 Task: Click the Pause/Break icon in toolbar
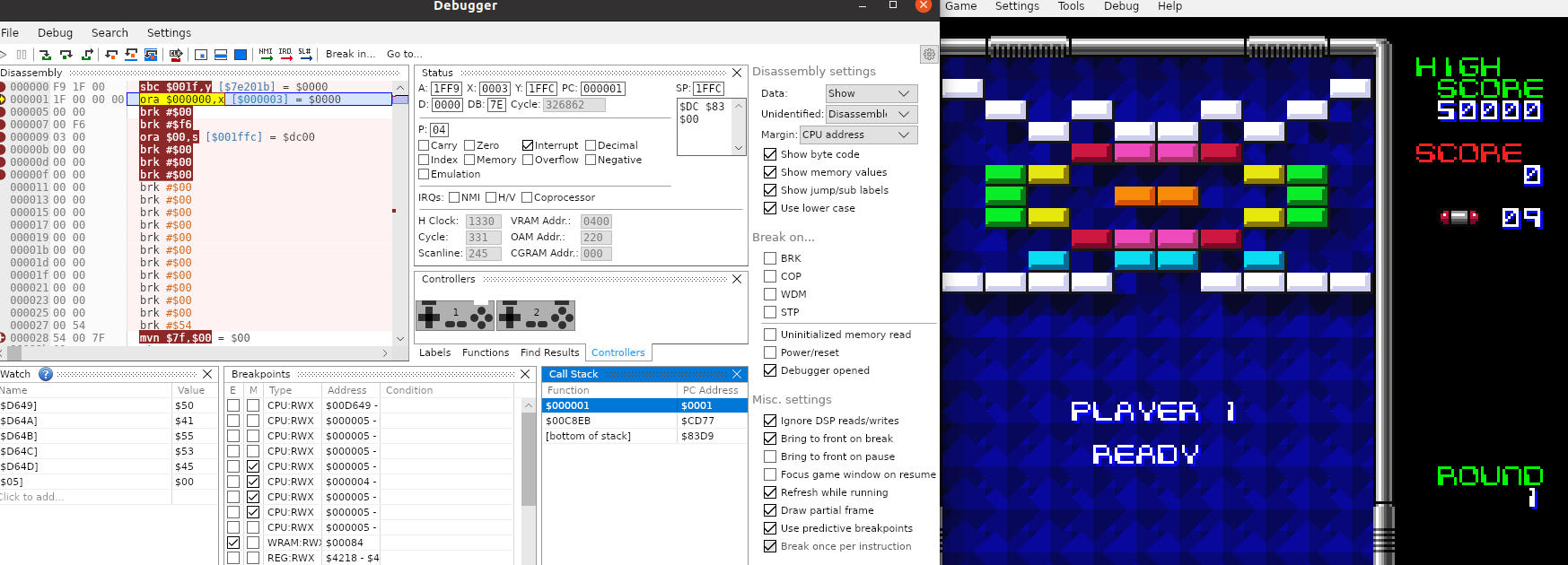pos(22,55)
